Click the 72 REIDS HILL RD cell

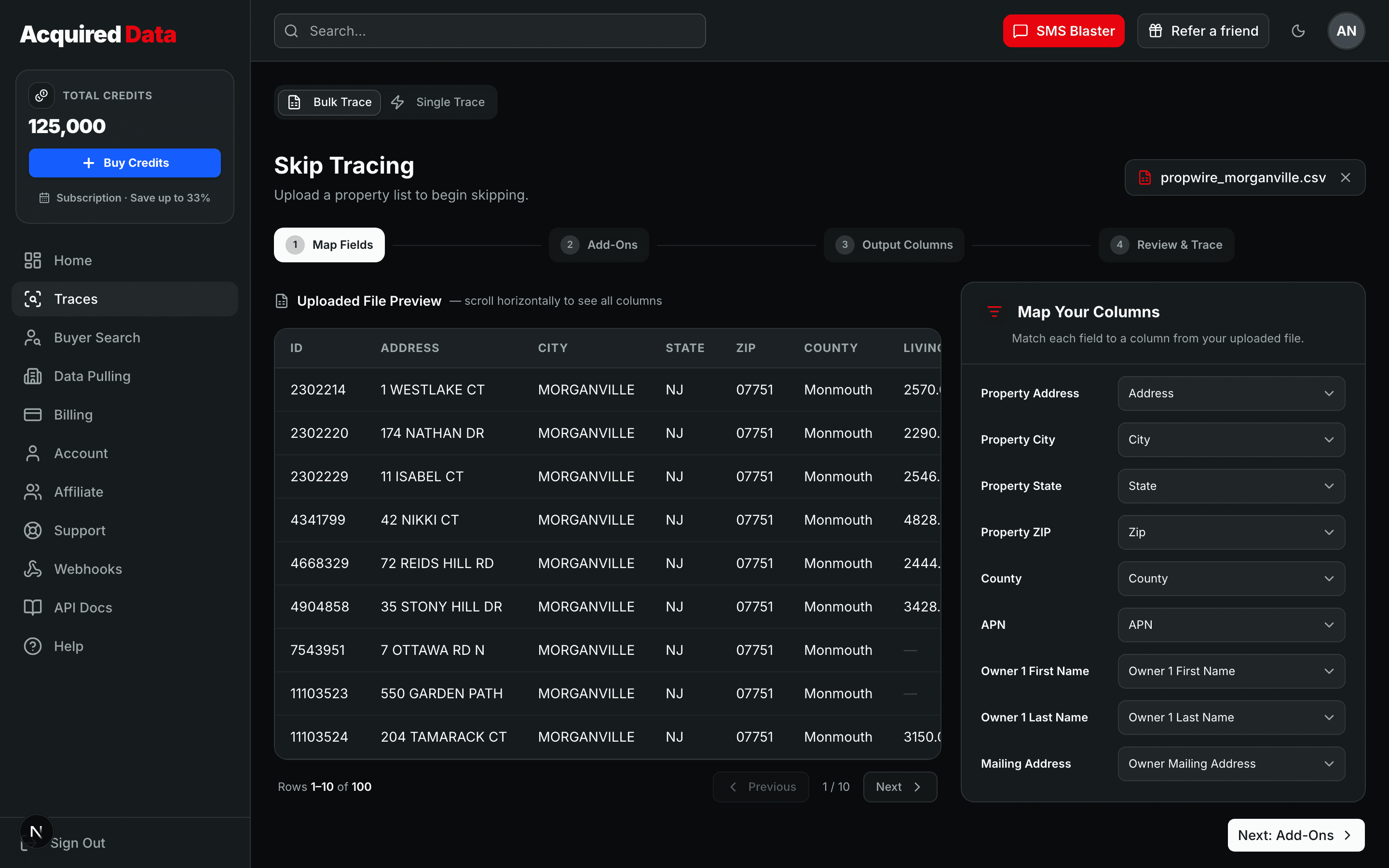(437, 564)
